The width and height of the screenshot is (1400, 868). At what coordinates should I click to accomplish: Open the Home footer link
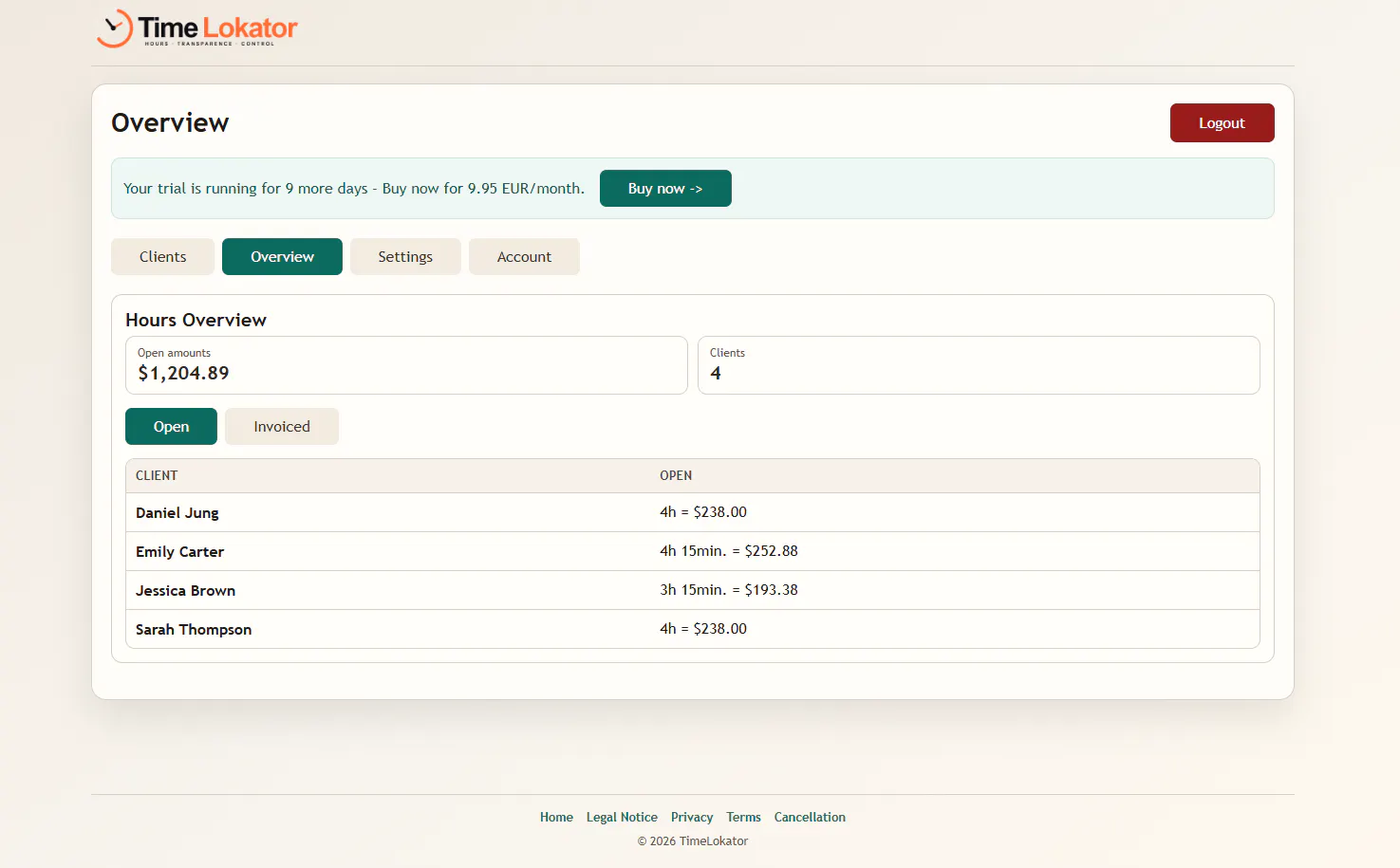point(556,817)
